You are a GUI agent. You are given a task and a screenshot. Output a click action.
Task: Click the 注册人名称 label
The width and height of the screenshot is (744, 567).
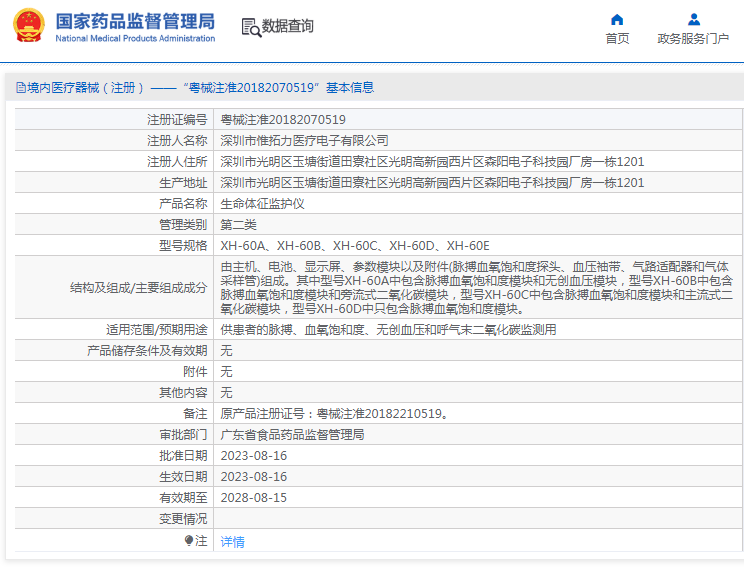click(177, 140)
